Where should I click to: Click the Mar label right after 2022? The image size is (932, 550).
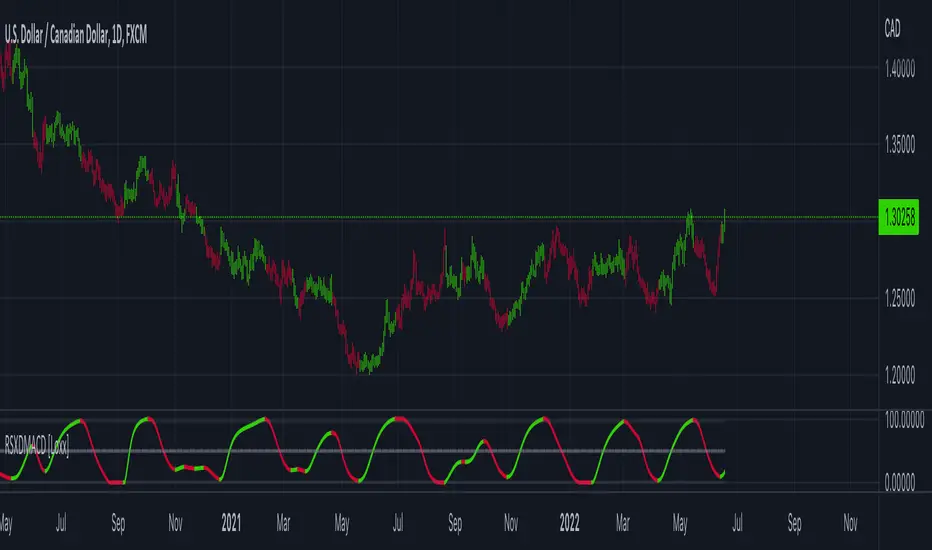tap(622, 523)
